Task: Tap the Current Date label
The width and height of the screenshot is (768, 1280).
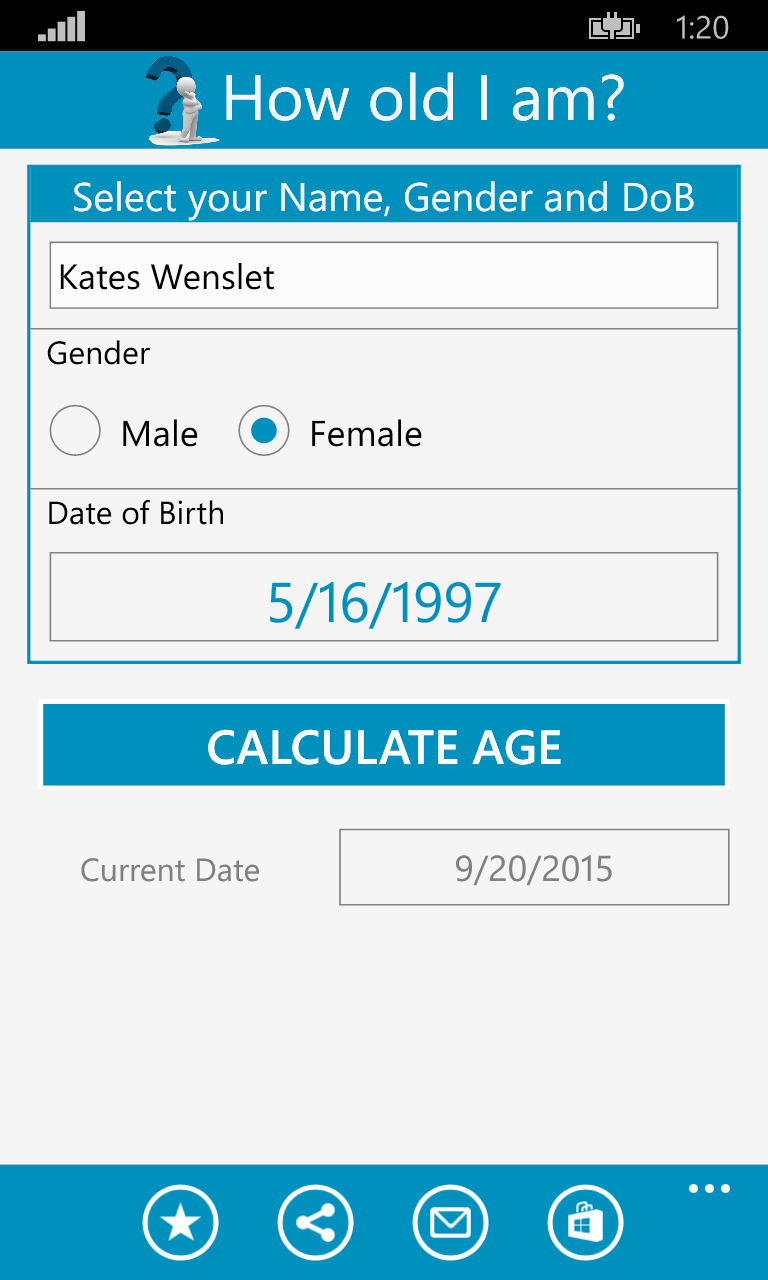Action: click(x=170, y=870)
